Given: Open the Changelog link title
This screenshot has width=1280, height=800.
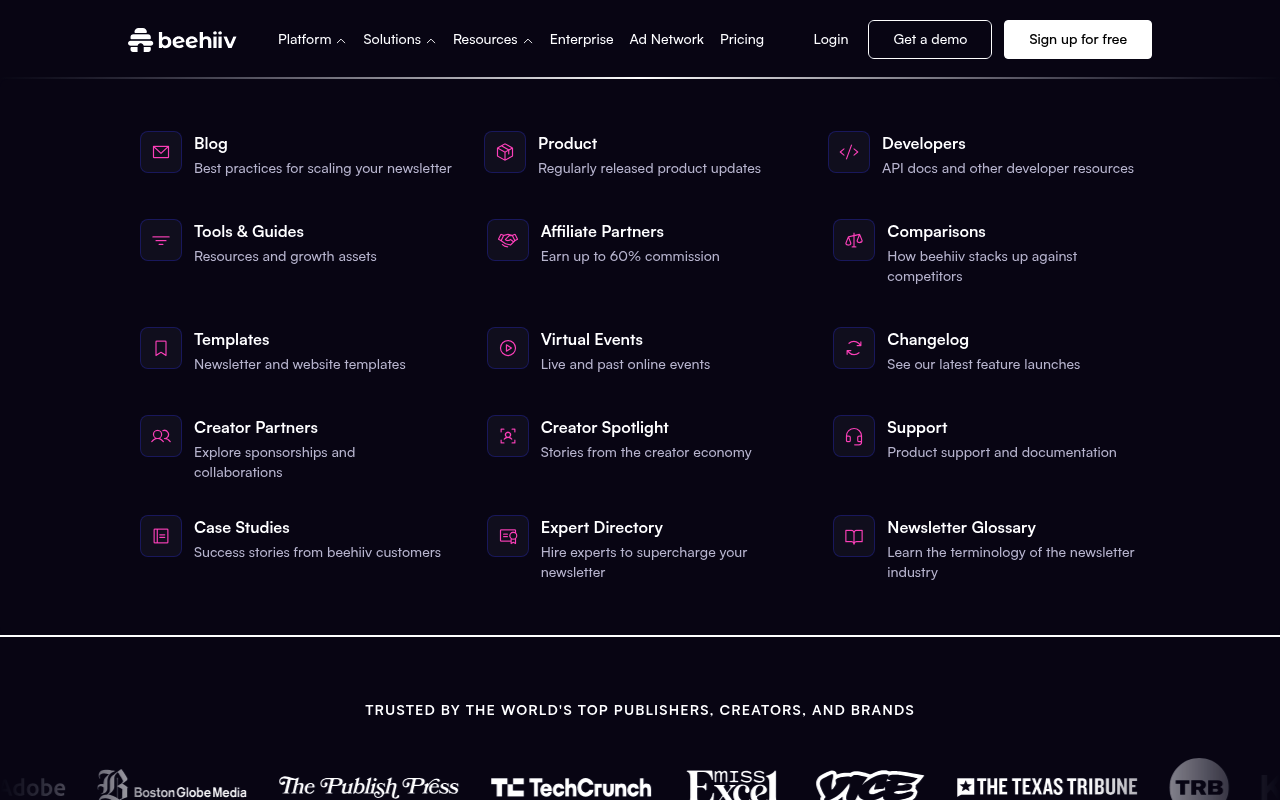Looking at the screenshot, I should [x=928, y=339].
